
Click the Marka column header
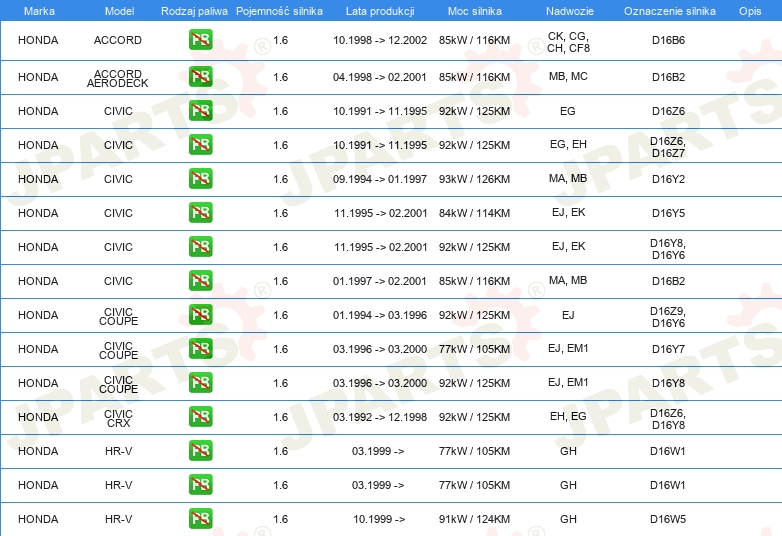(x=39, y=11)
